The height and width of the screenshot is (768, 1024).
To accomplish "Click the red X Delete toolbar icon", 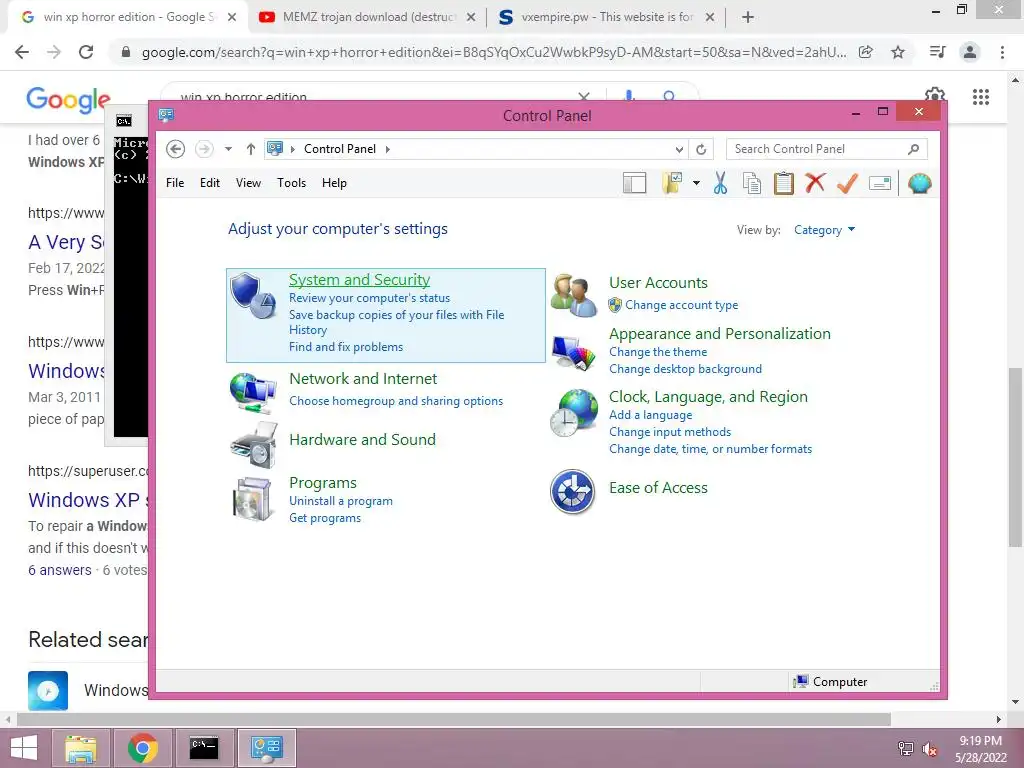I will [814, 183].
